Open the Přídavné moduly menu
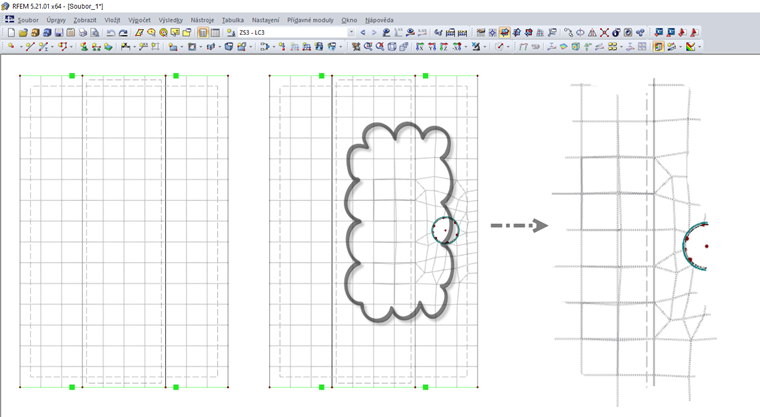Viewport: 760px width, 417px height. coord(310,20)
